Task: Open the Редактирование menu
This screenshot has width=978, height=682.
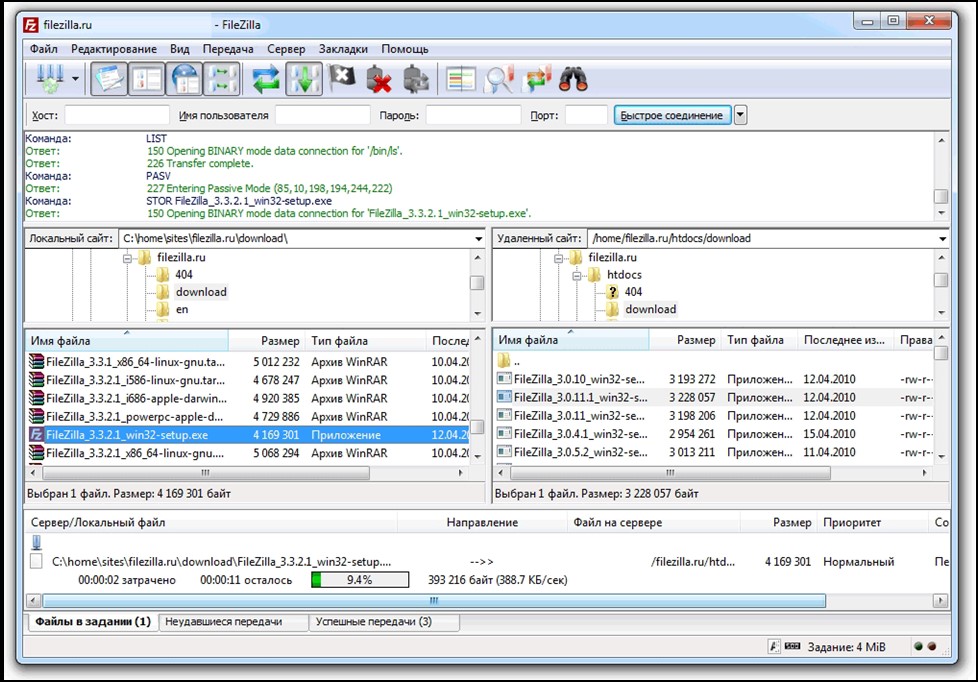Action: coord(114,49)
